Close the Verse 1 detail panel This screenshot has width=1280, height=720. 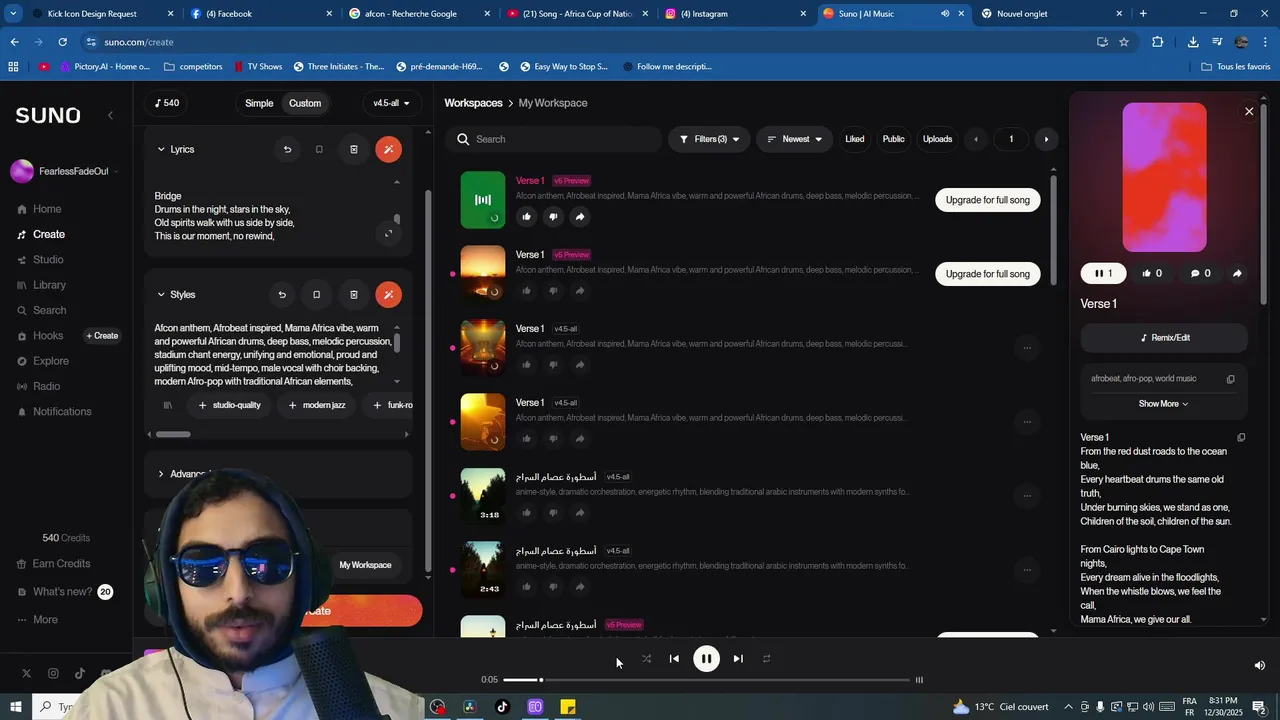(1249, 112)
